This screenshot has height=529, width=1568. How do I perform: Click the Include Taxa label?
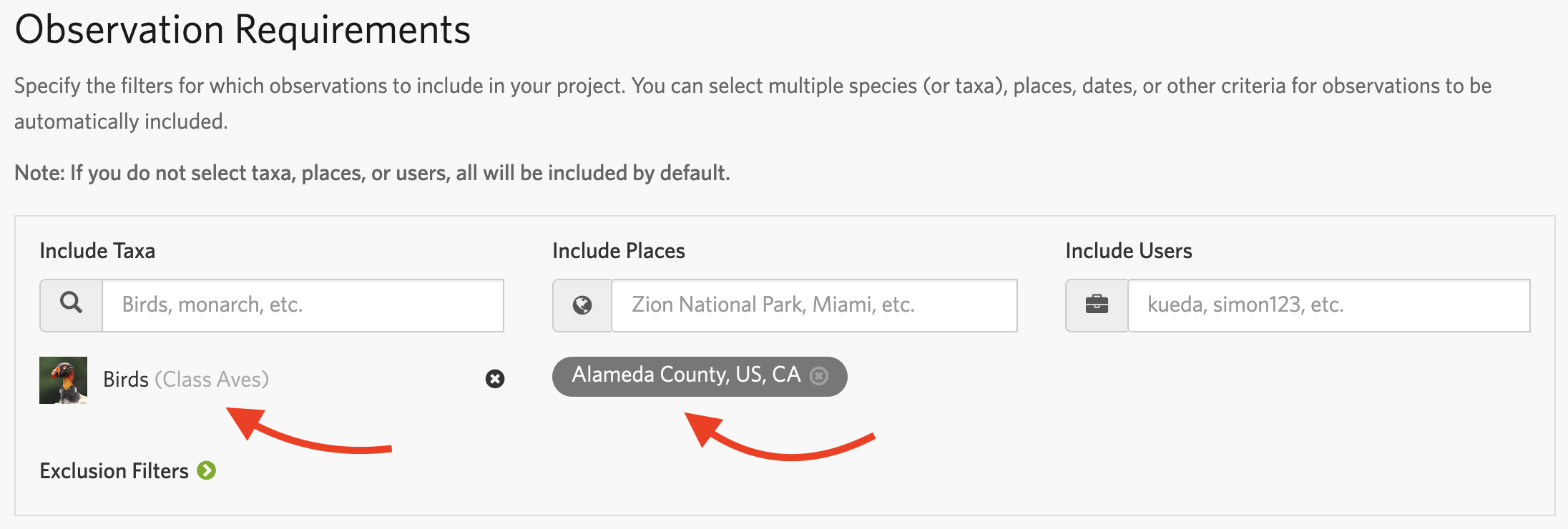coord(97,251)
